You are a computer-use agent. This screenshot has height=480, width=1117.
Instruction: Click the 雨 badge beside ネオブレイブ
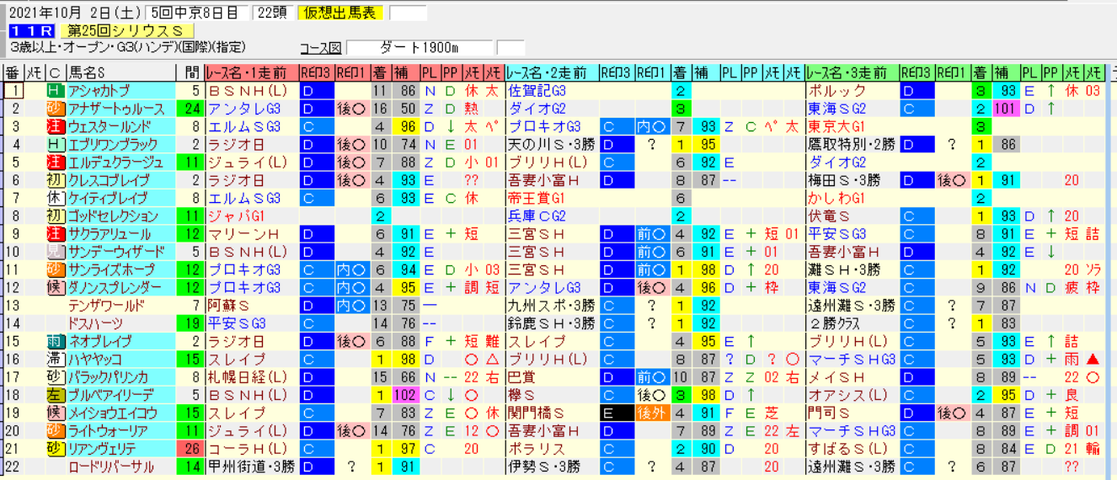54,340
